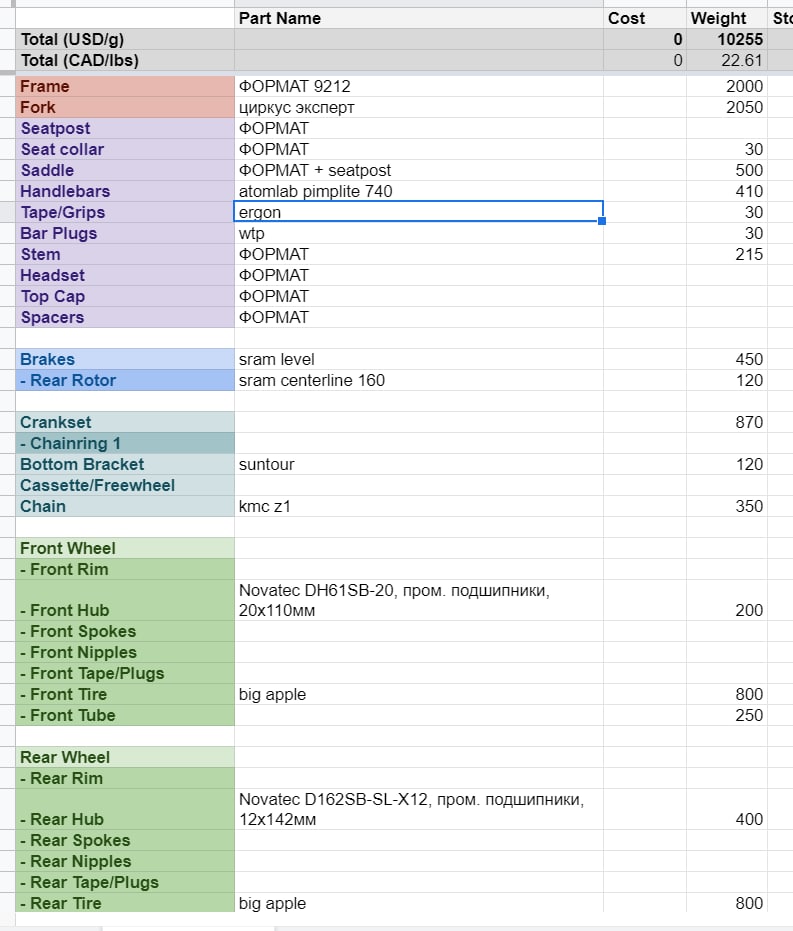Select the Saddle weight 500
793x931 pixels.
(x=727, y=170)
